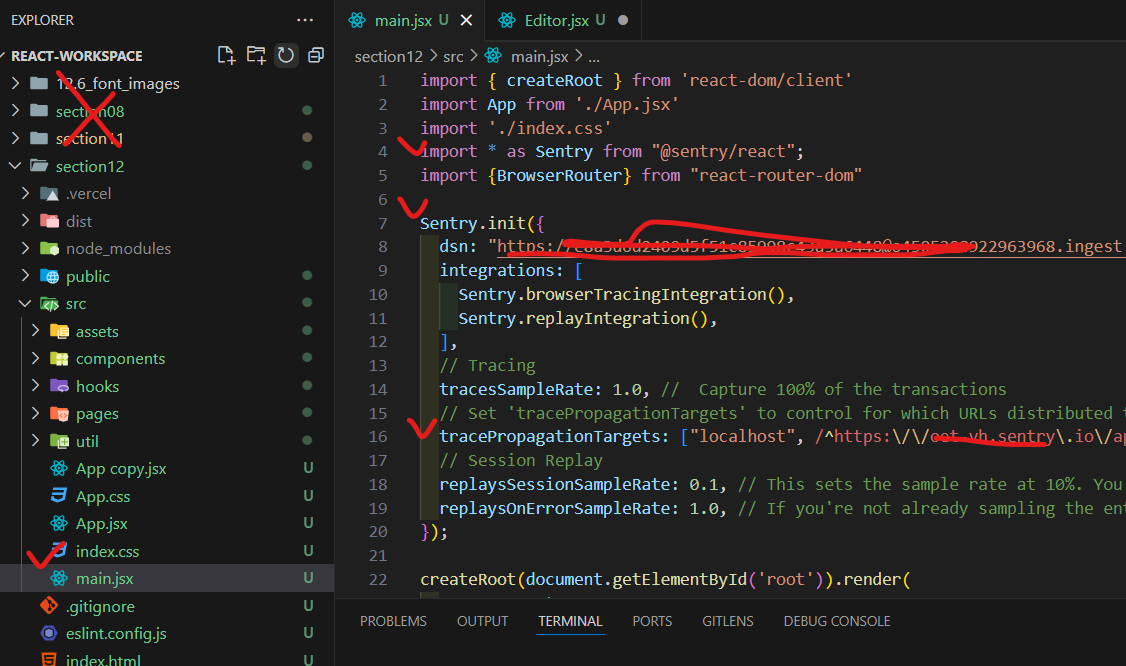Click the src folder icon
Image resolution: width=1126 pixels, height=666 pixels.
(x=50, y=304)
